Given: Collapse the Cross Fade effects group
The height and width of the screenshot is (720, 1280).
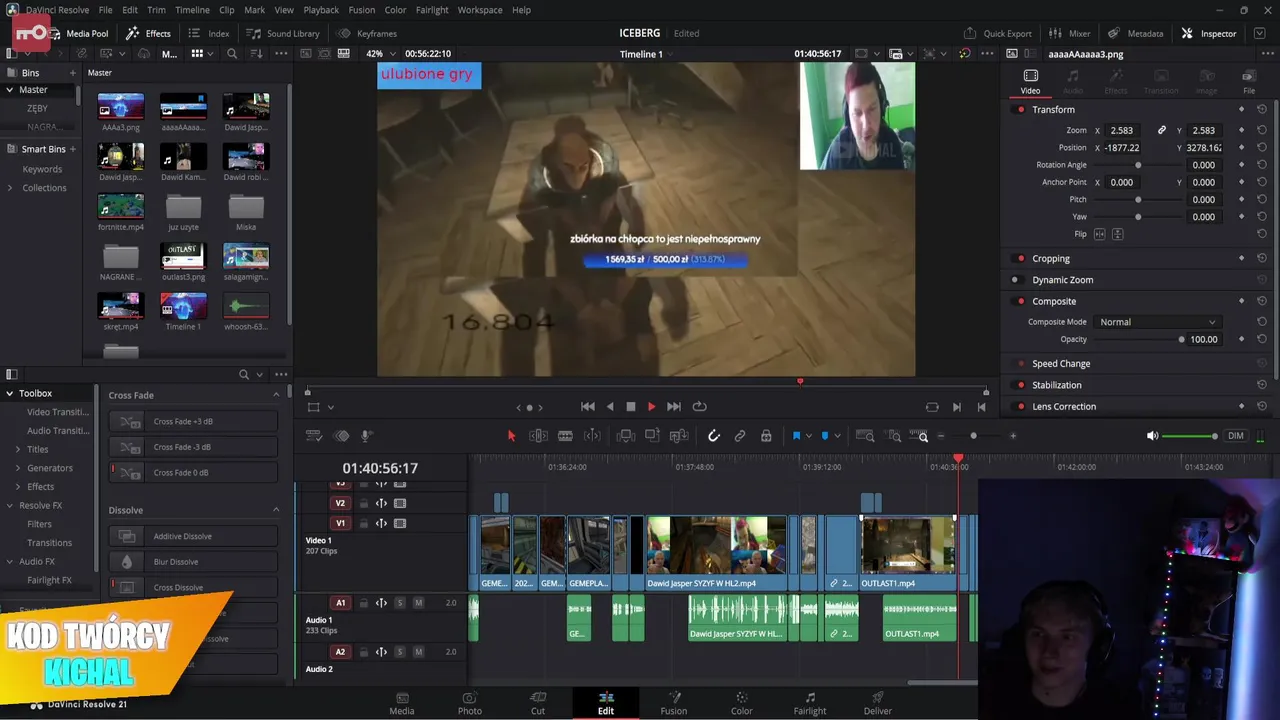Looking at the screenshot, I should [276, 395].
